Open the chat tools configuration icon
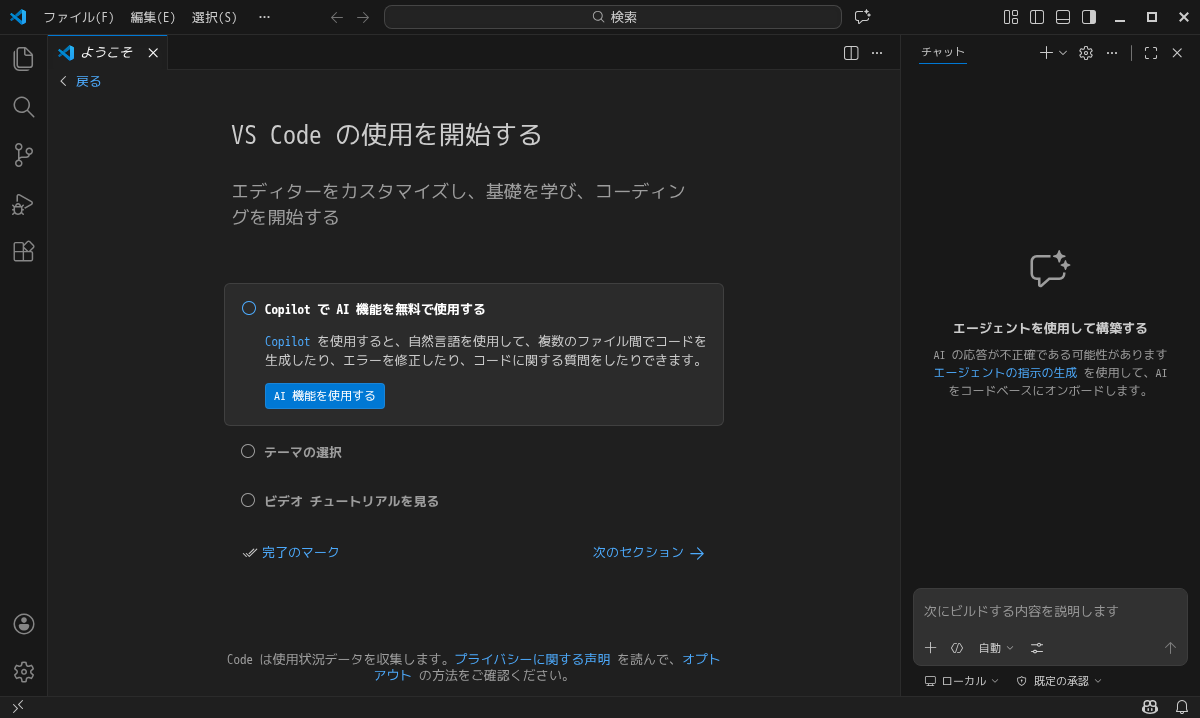This screenshot has width=1200, height=718. (1037, 648)
